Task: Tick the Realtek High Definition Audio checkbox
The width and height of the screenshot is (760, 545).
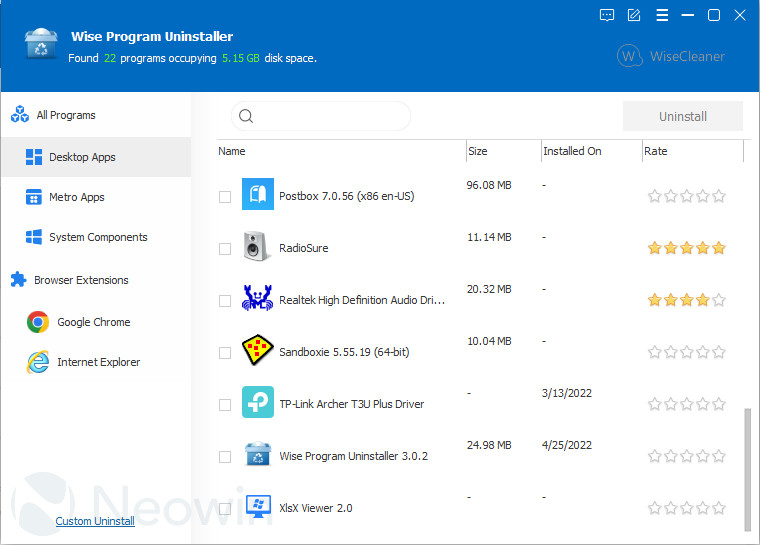Action: point(225,301)
